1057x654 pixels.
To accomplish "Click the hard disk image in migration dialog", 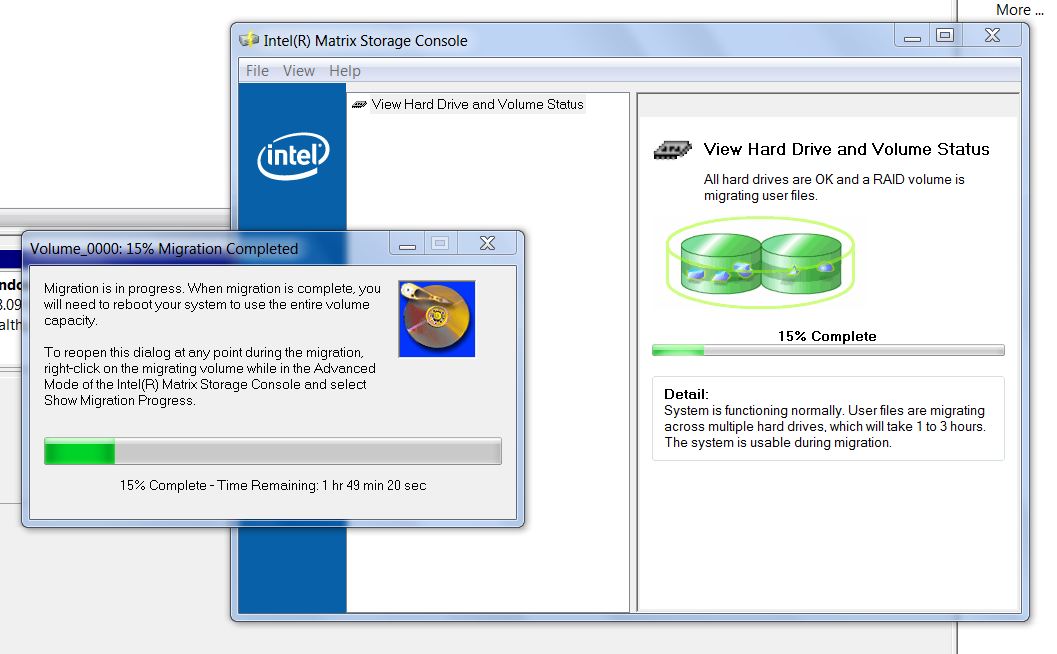I will (437, 319).
